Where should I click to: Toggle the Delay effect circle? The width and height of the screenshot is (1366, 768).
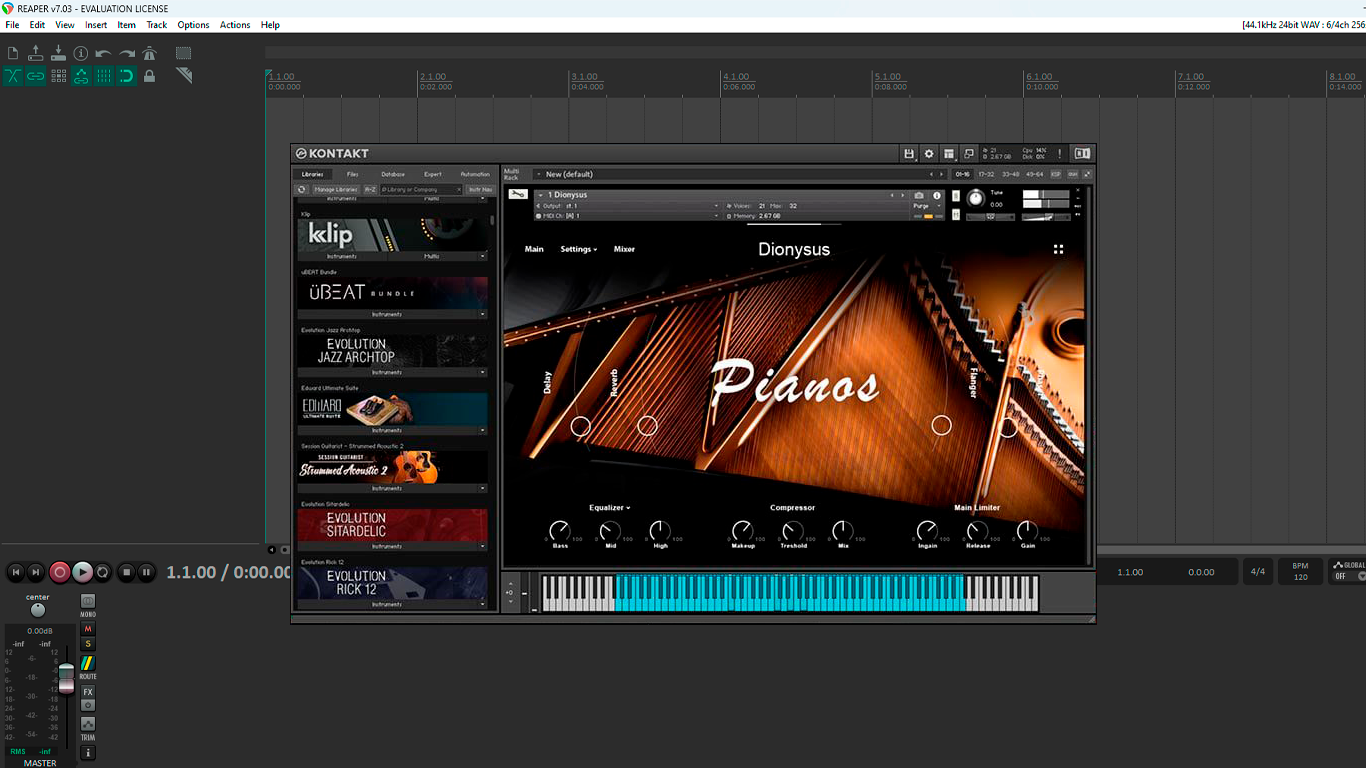click(581, 426)
